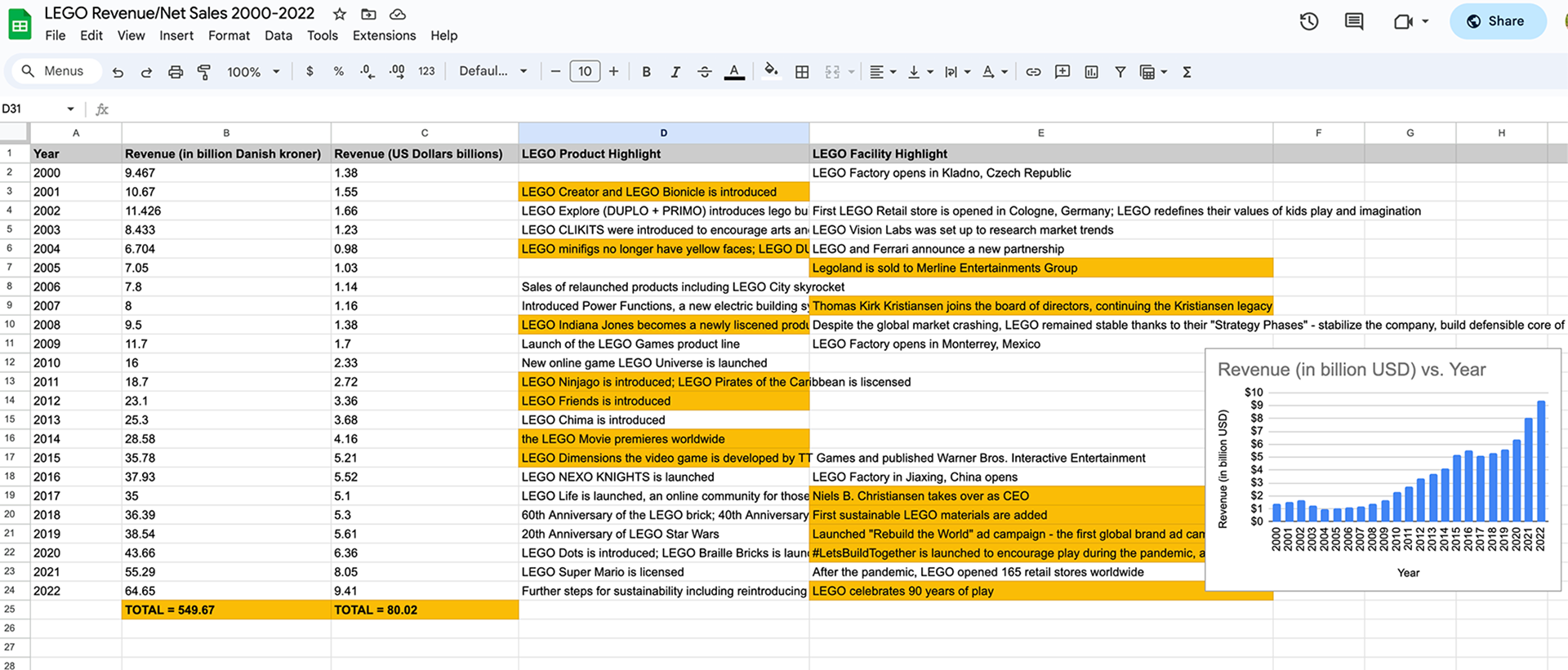Open number format 123 menu

click(426, 71)
